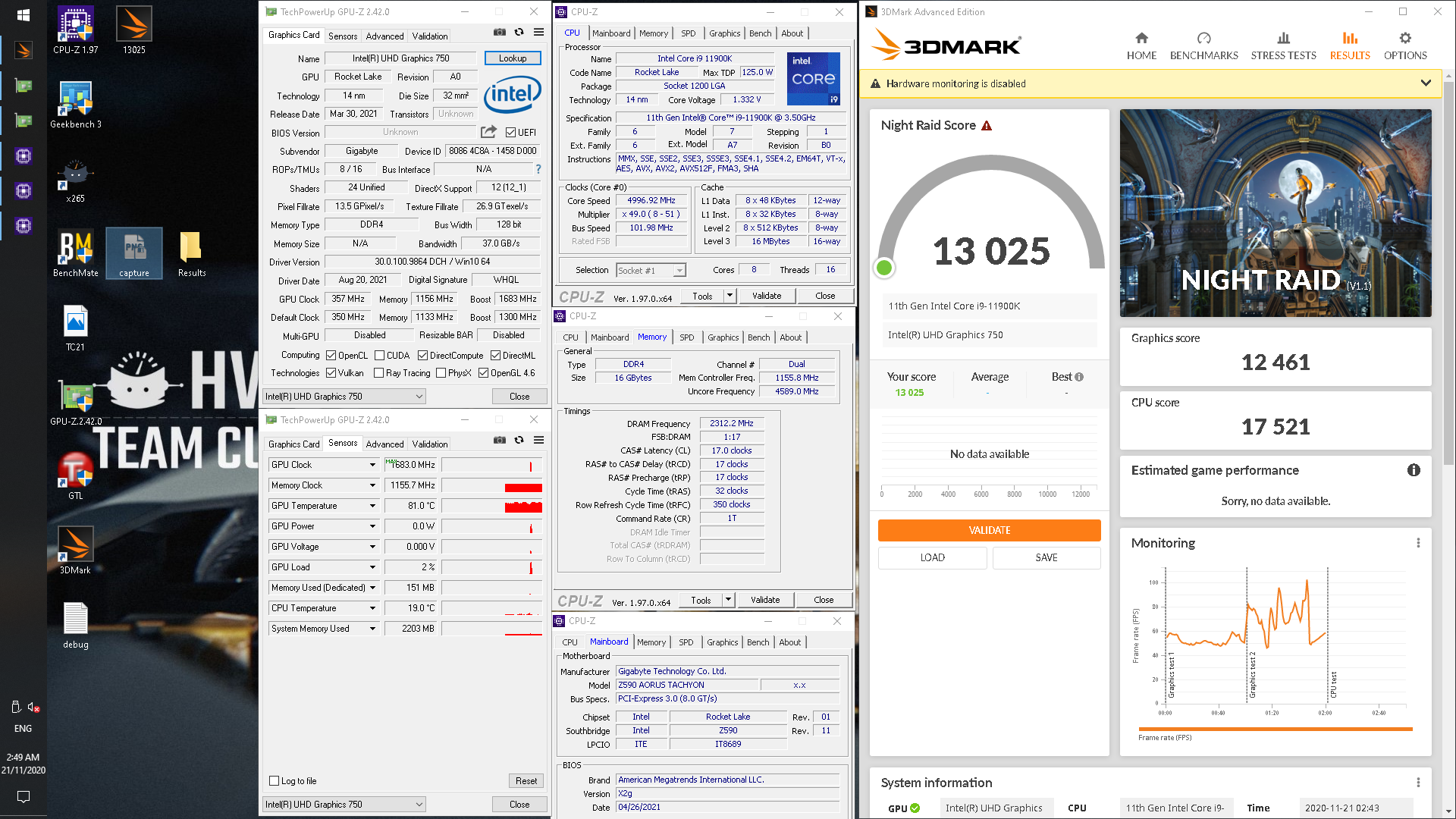
Task: Open Monitoring panel three-dot menu
Action: point(1418,543)
